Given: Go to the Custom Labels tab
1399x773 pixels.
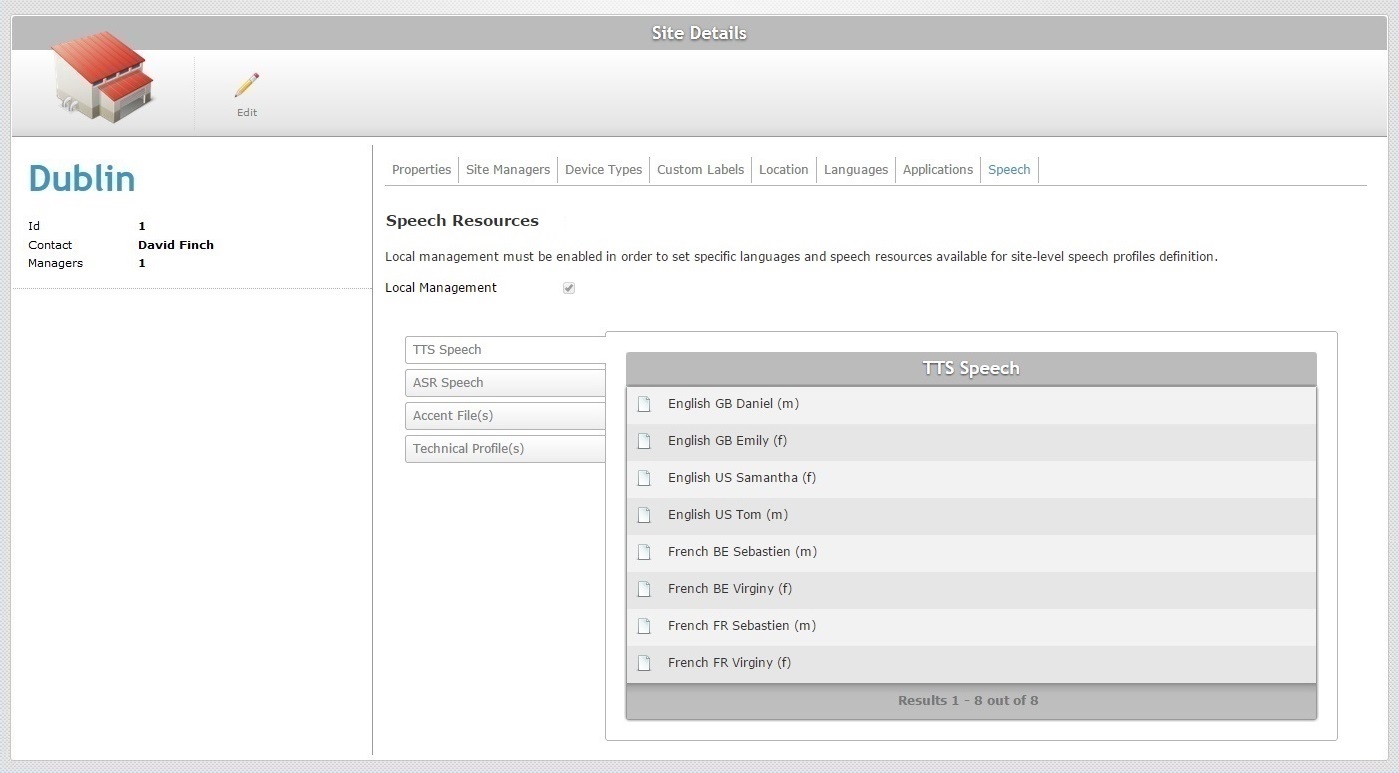Looking at the screenshot, I should pos(700,170).
